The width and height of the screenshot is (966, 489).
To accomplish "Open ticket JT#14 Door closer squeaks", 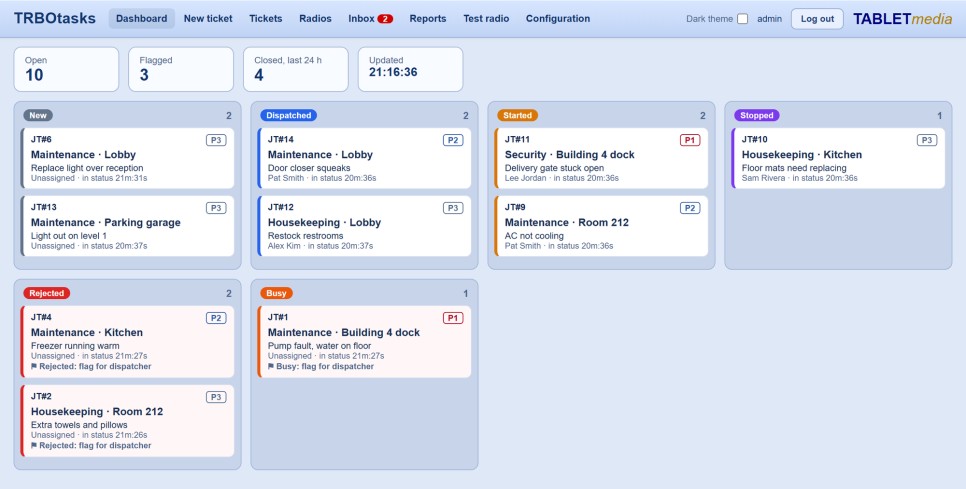I will (365, 158).
